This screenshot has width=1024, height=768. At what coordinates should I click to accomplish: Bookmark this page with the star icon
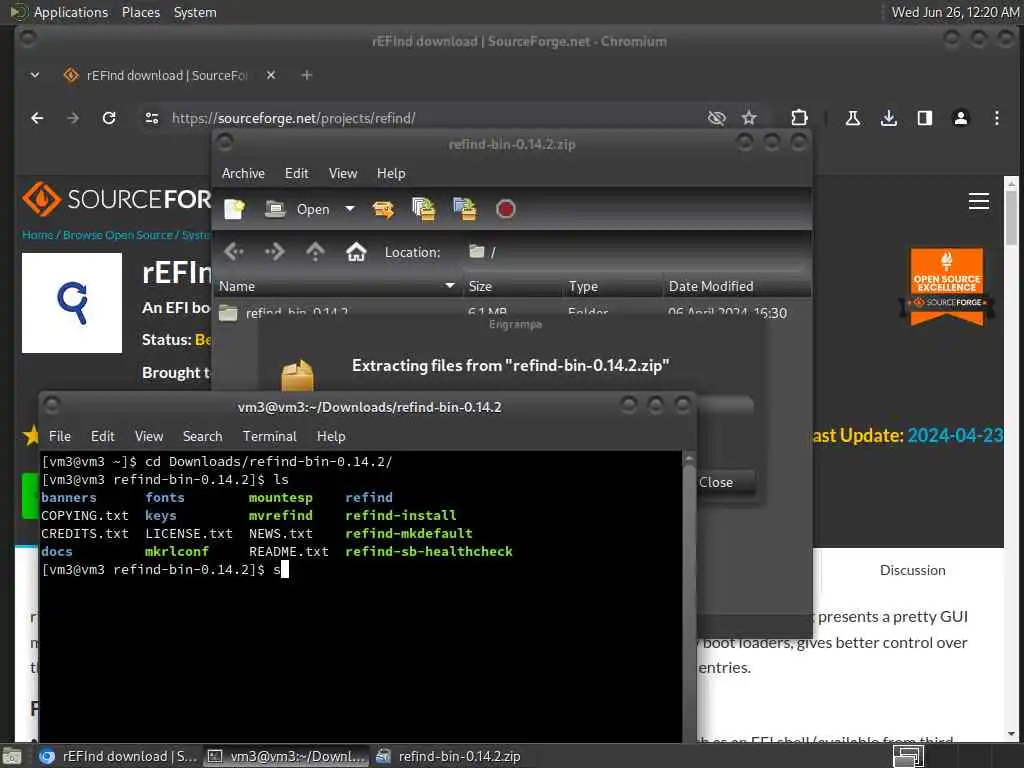(749, 118)
